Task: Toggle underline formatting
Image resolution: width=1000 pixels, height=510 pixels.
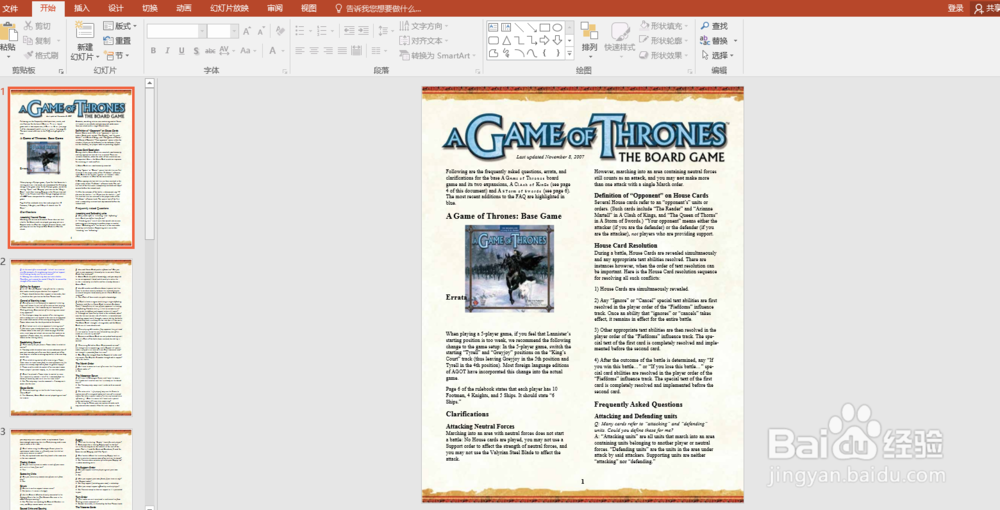Action: pos(181,50)
